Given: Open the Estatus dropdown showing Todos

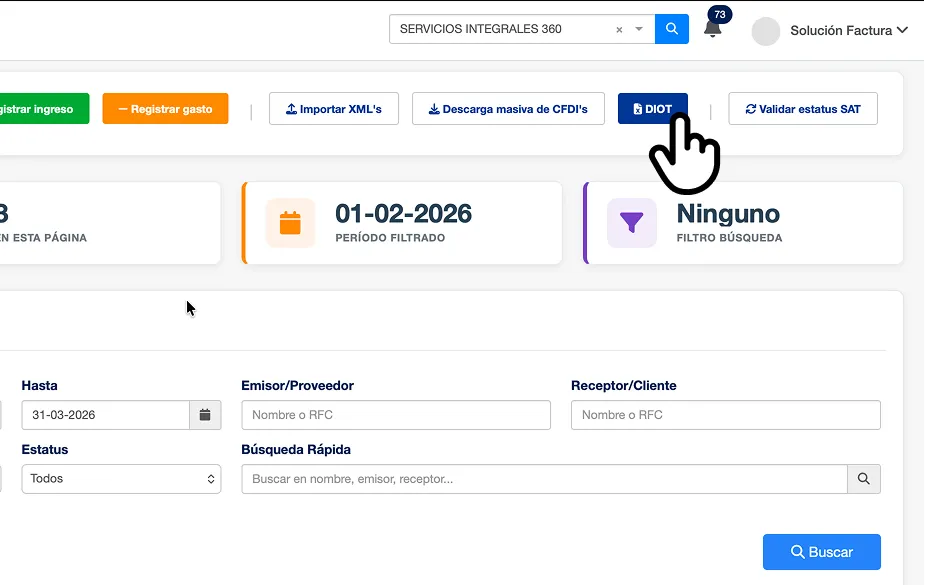Looking at the screenshot, I should tap(120, 478).
